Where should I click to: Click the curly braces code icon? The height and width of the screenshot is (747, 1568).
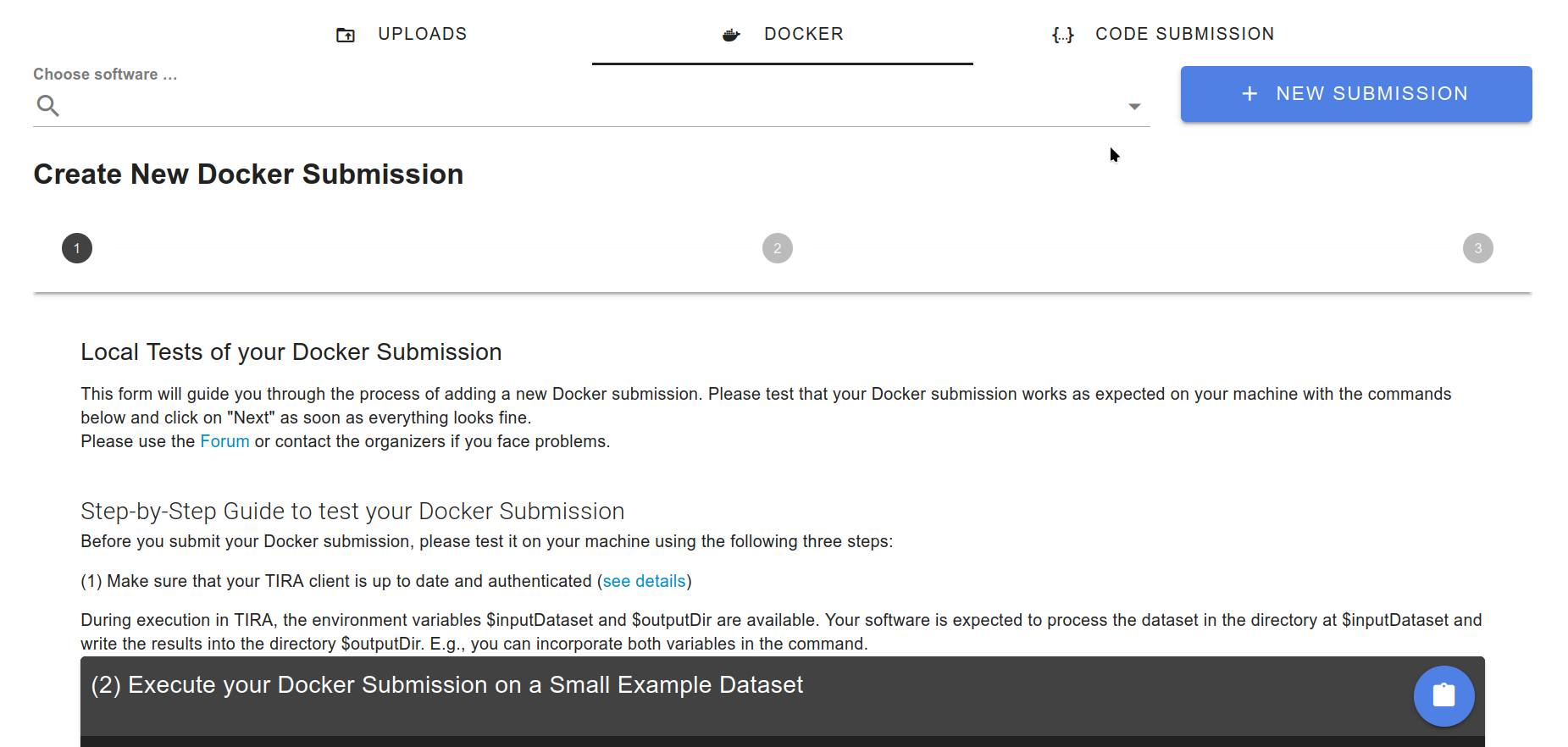click(x=1062, y=35)
